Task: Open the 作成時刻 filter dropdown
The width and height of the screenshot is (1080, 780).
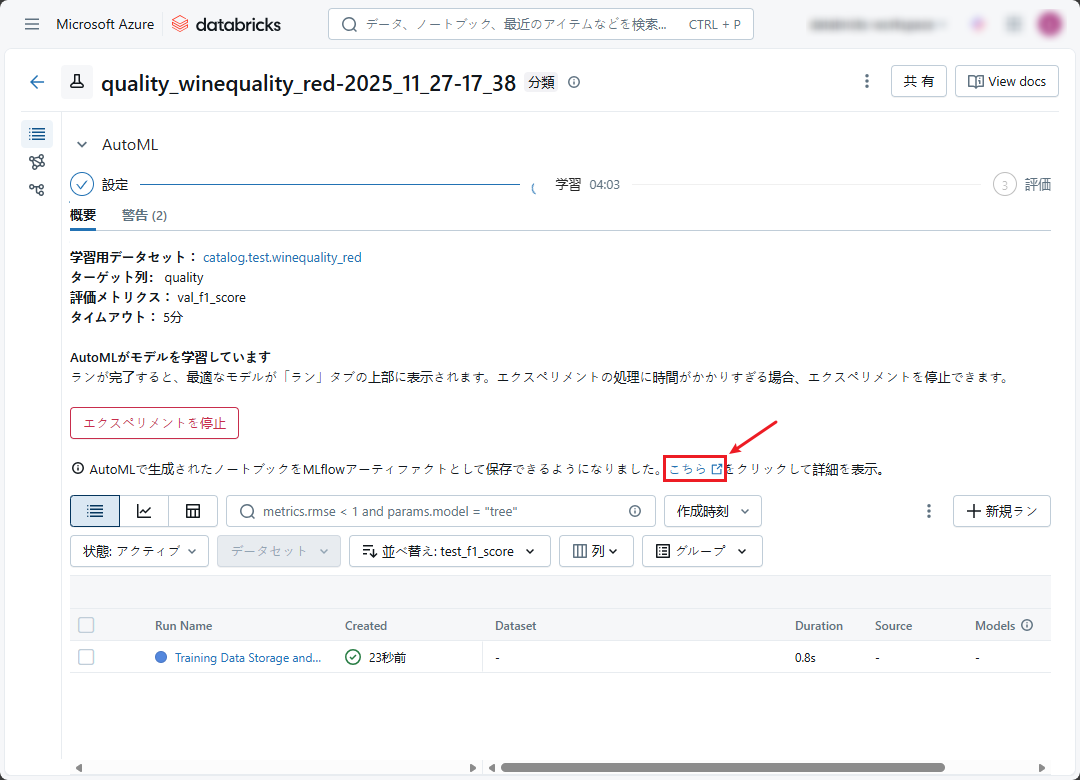Action: 712,511
